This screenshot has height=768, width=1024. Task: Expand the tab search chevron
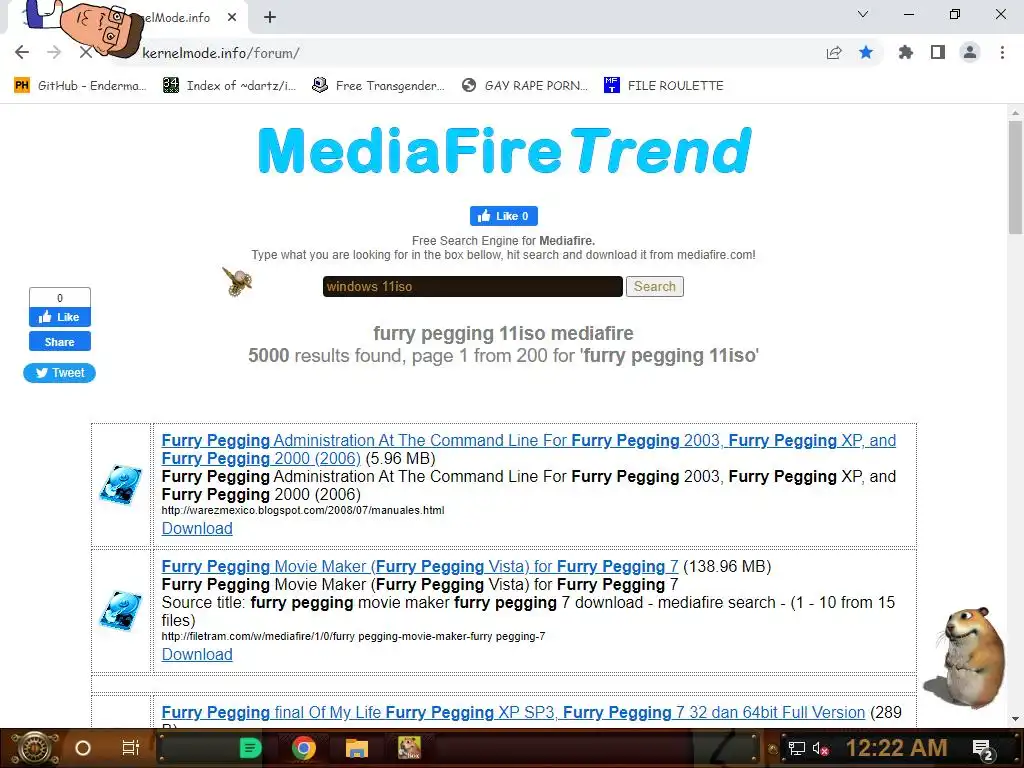(863, 14)
